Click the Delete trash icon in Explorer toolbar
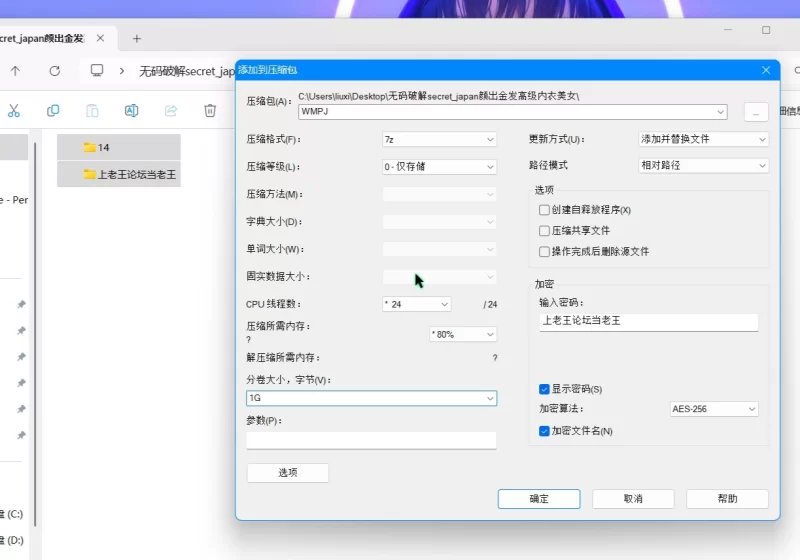Screen dimensions: 800x560 tap(210, 111)
